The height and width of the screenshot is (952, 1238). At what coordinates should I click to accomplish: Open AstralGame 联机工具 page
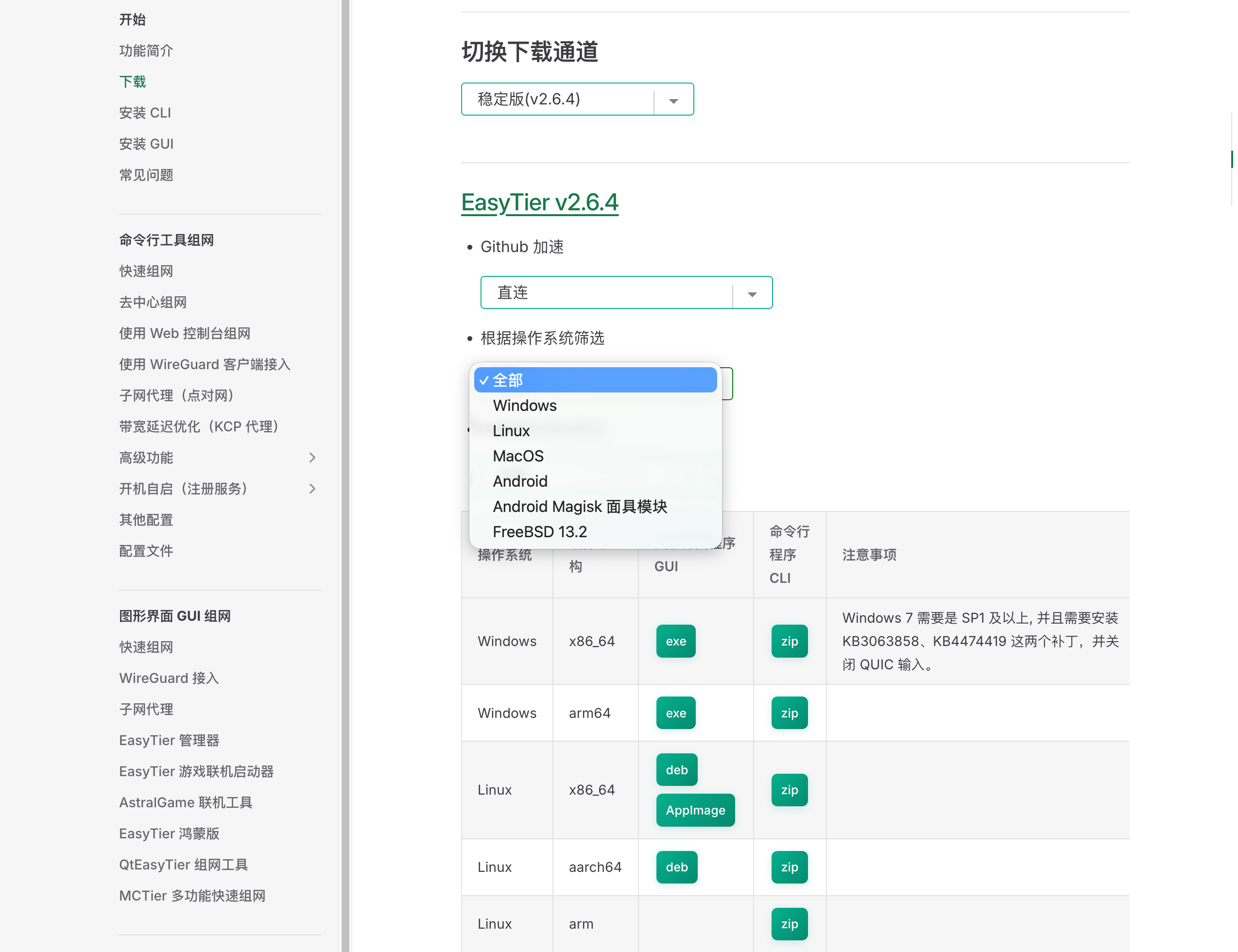click(x=186, y=802)
